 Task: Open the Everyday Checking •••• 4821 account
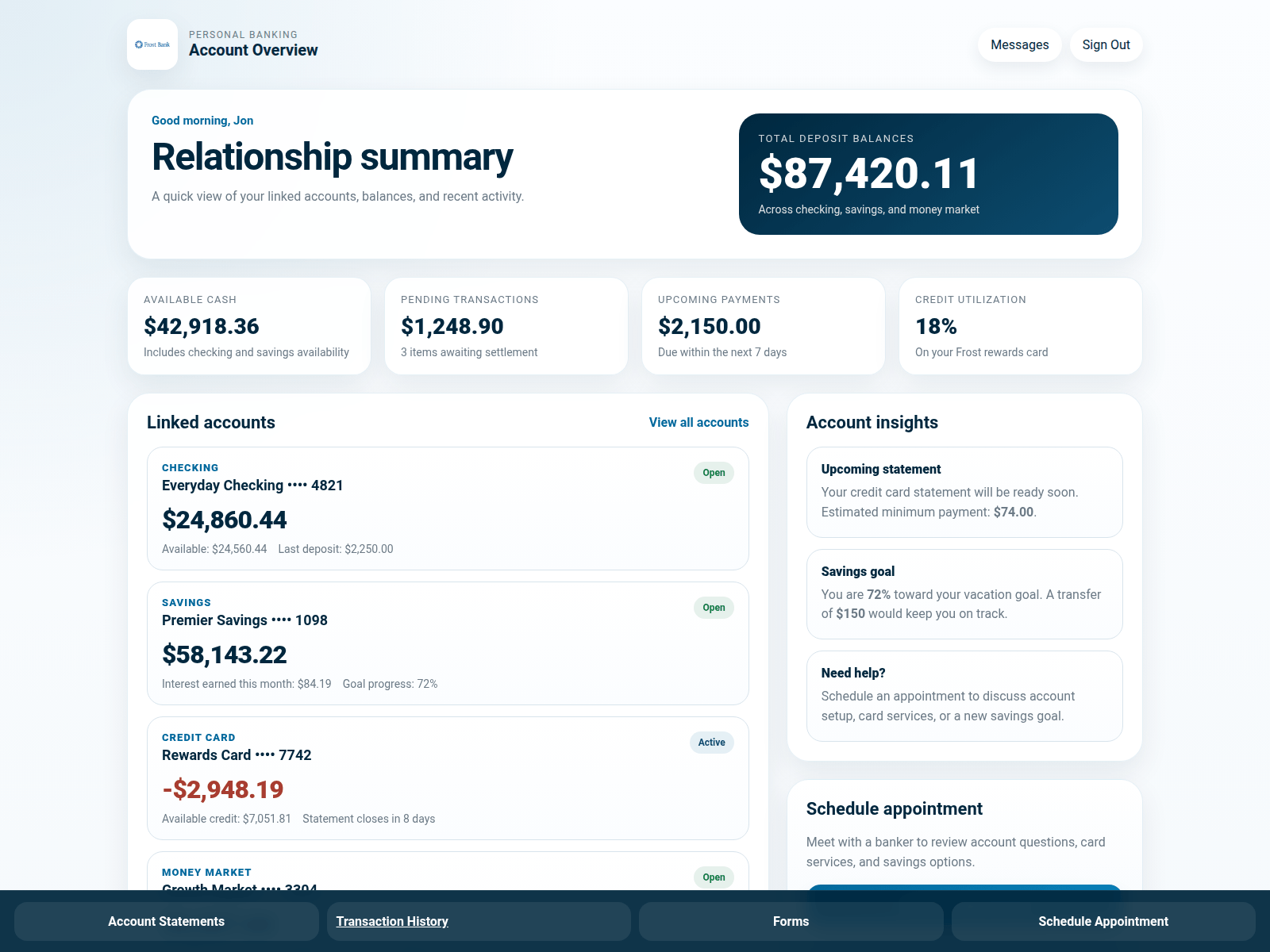click(448, 509)
